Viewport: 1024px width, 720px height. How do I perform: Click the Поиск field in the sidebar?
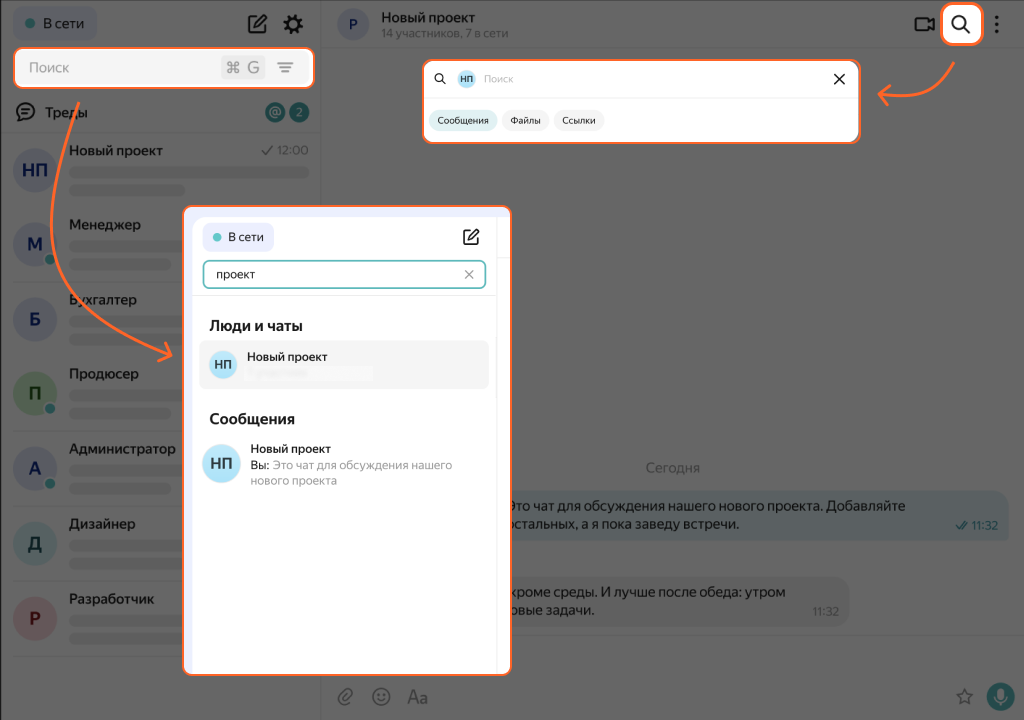120,68
